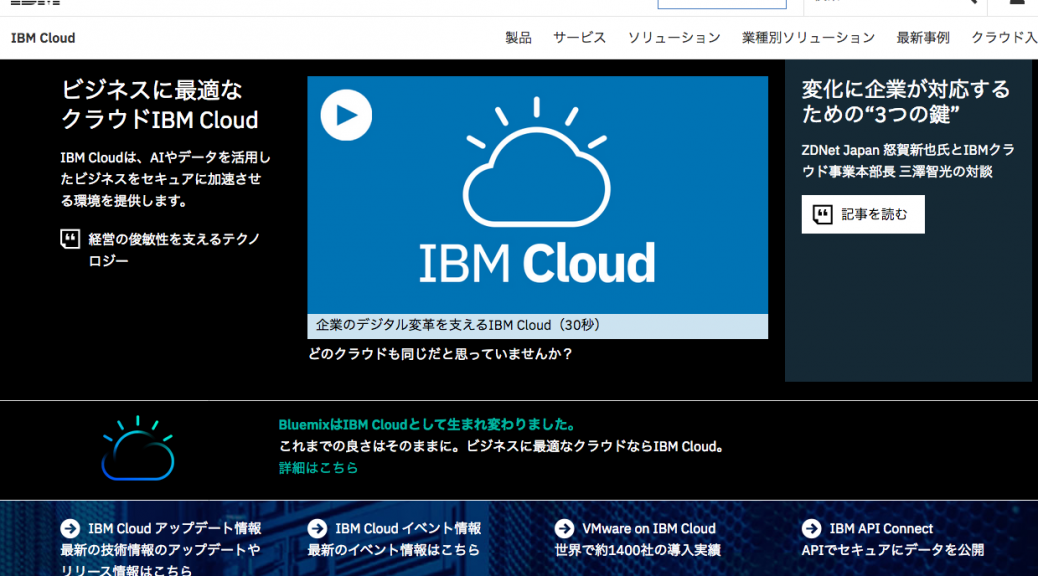Click the arrow icon for VMware on IBM Cloud
This screenshot has height=576, width=1038.
562,528
